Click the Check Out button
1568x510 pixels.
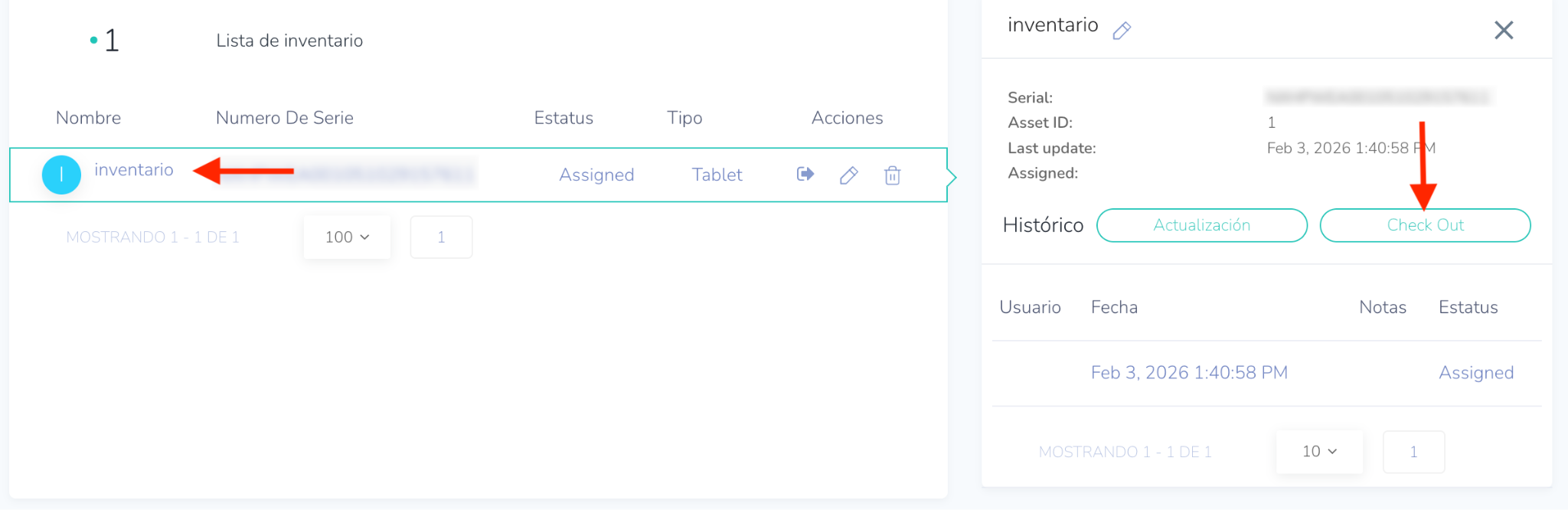tap(1425, 225)
